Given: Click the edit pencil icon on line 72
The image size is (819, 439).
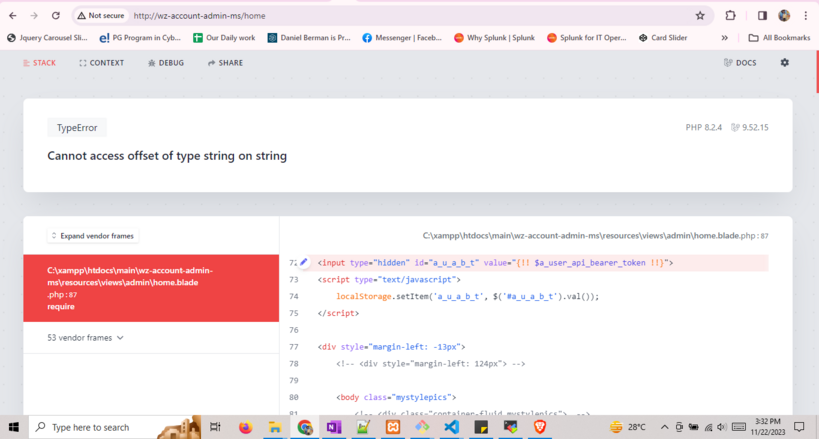Looking at the screenshot, I should 304,263.
